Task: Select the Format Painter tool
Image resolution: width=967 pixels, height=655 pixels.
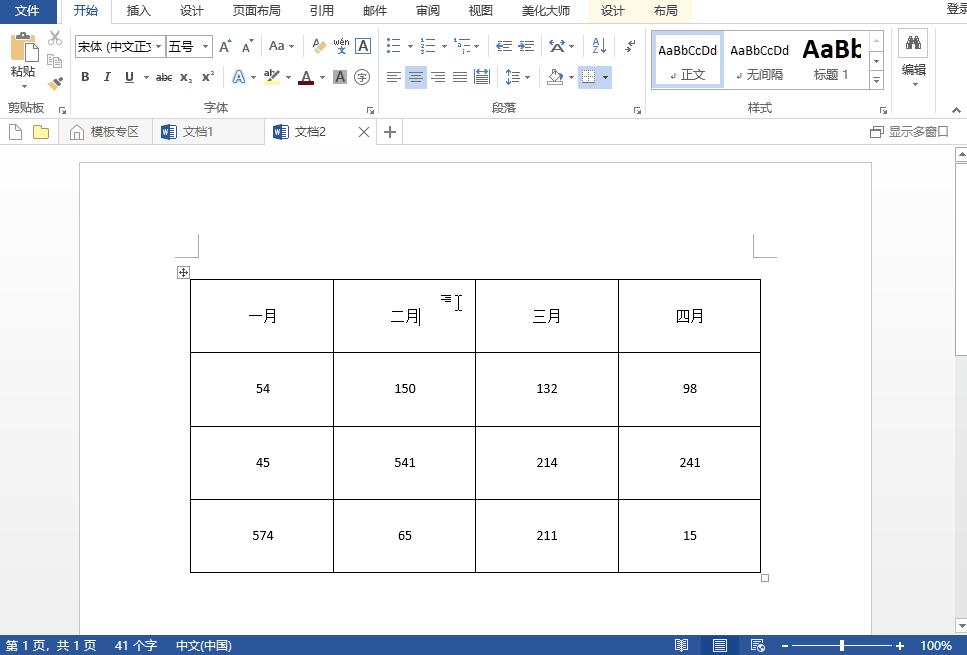Action: pyautogui.click(x=55, y=81)
